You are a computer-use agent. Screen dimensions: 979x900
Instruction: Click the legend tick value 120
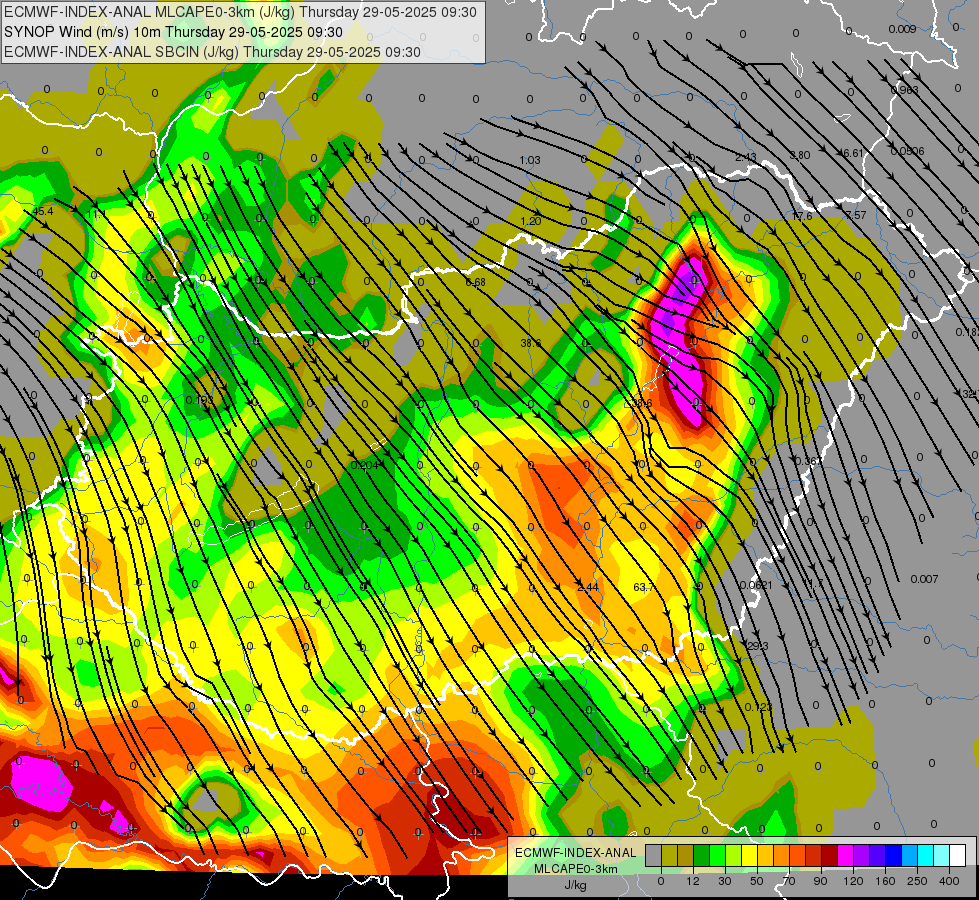point(853,881)
